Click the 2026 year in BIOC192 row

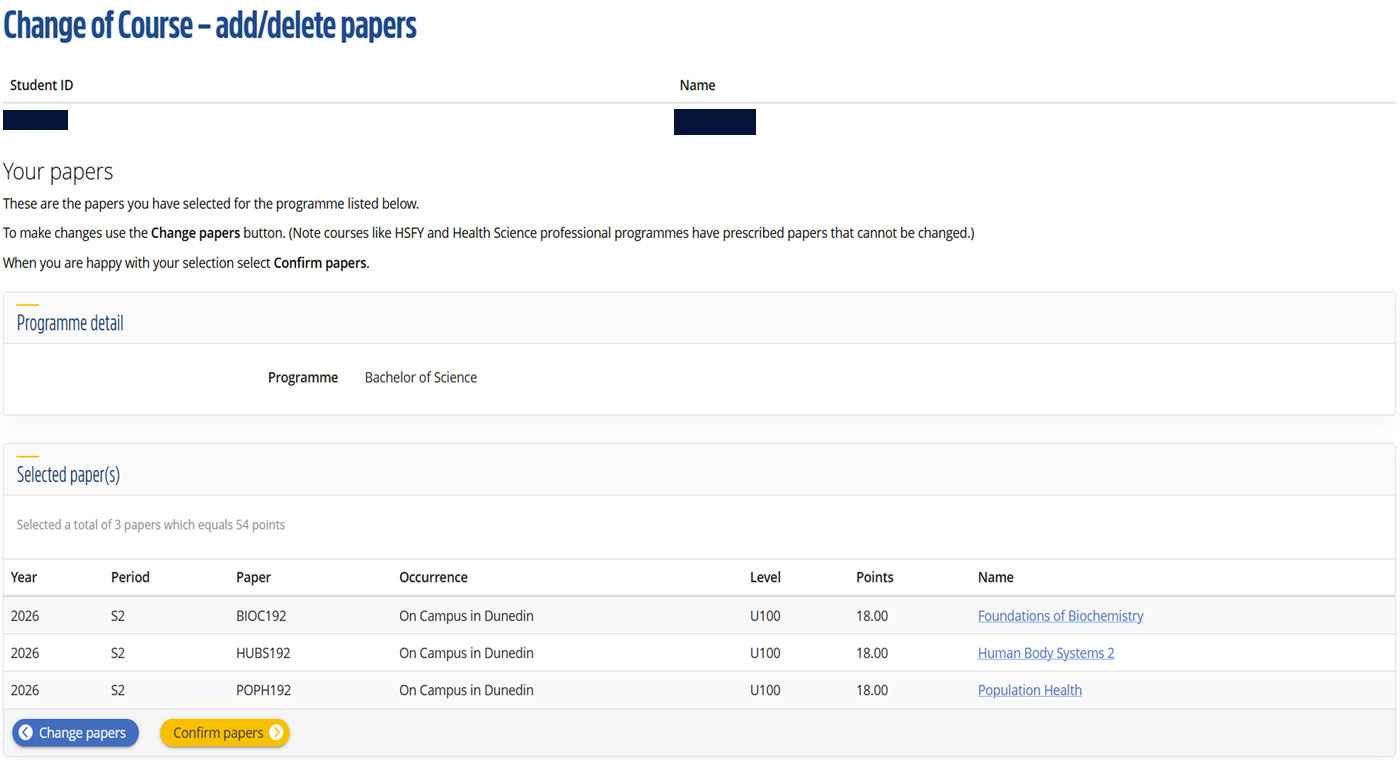pos(25,616)
